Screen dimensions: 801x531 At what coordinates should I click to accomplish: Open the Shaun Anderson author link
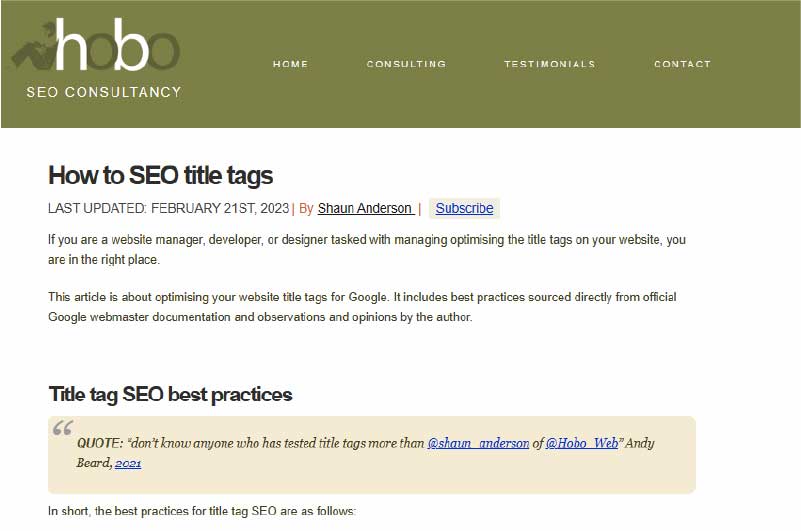(x=366, y=209)
